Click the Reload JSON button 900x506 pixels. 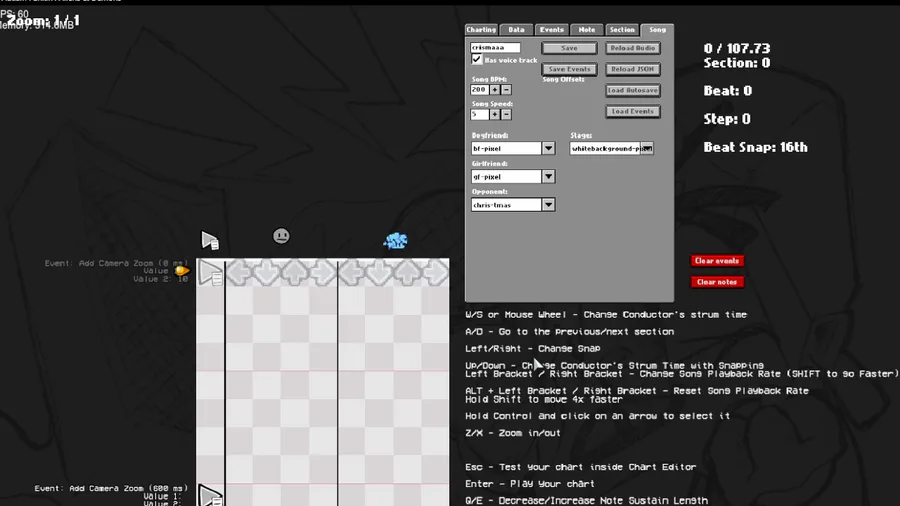(633, 69)
